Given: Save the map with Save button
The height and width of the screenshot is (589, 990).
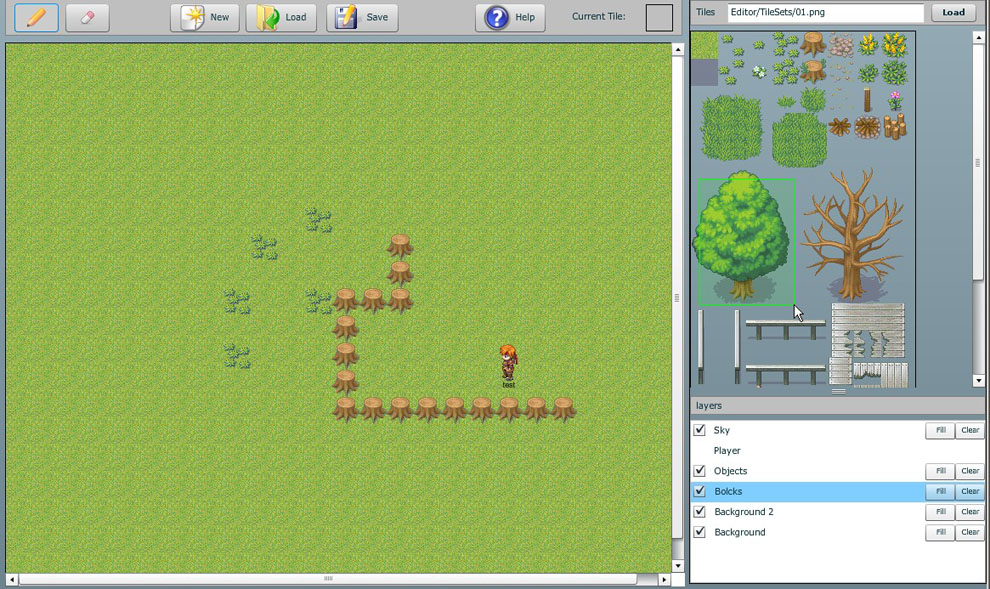Looking at the screenshot, I should [362, 17].
